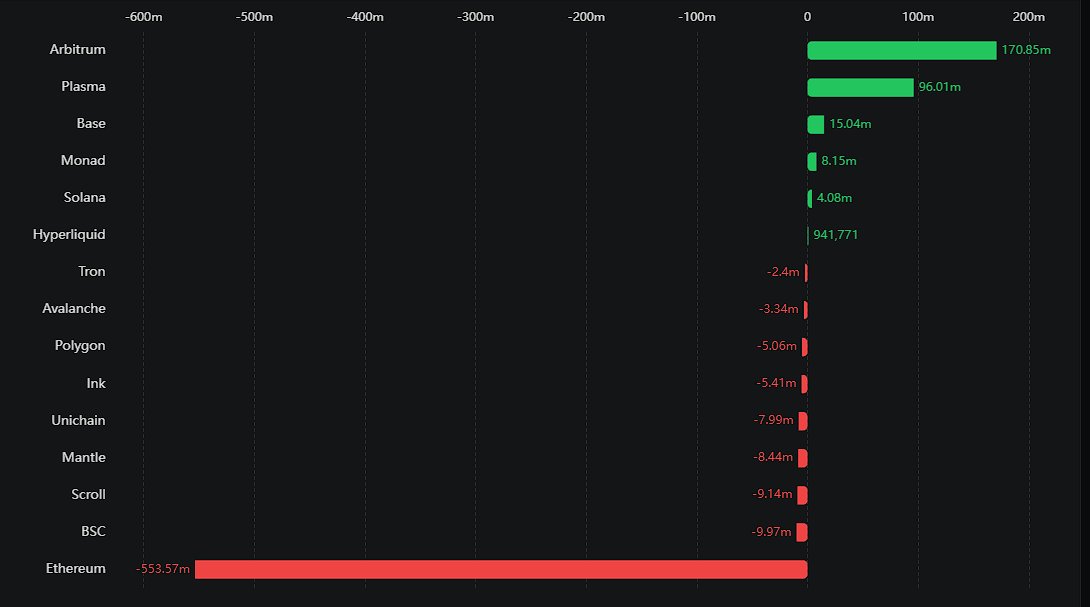Click the Hyperliquid chain label
The width and height of the screenshot is (1090, 607).
pyautogui.click(x=69, y=235)
